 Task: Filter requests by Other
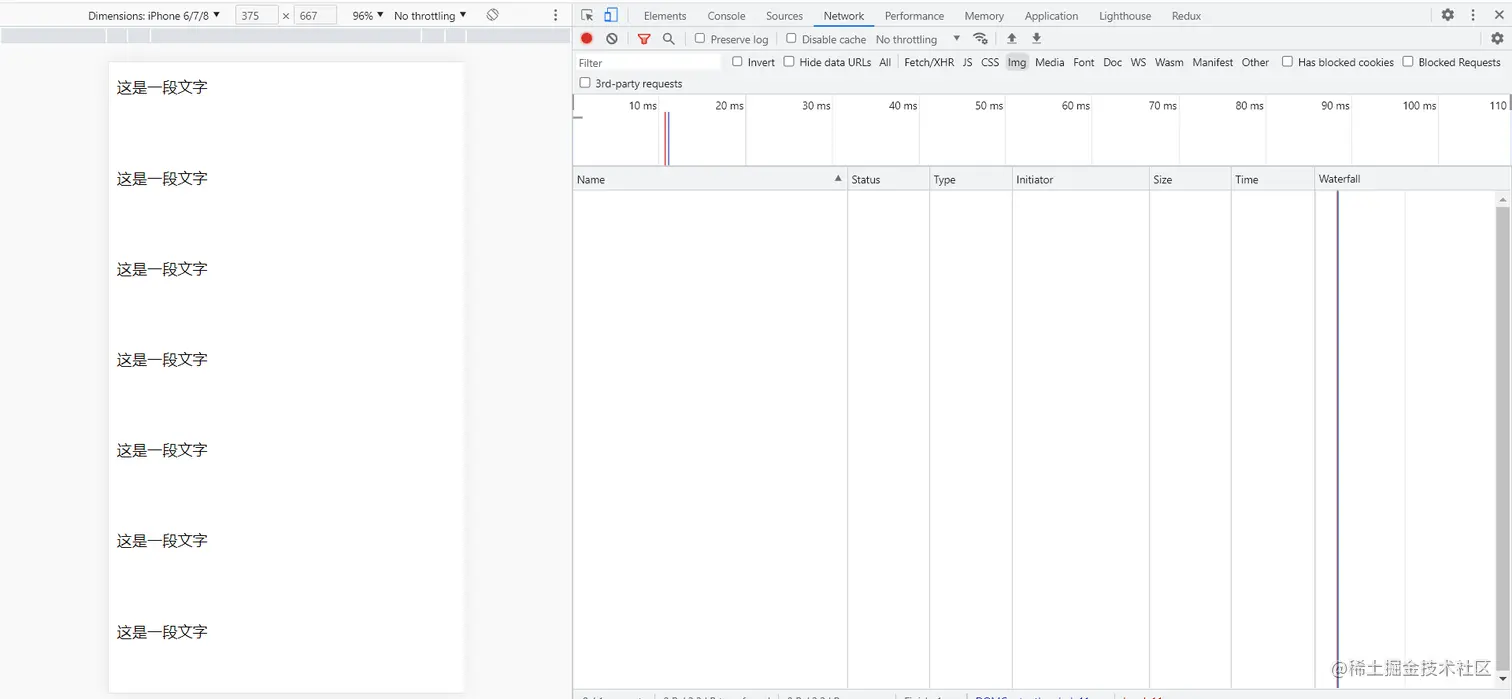[x=1255, y=62]
